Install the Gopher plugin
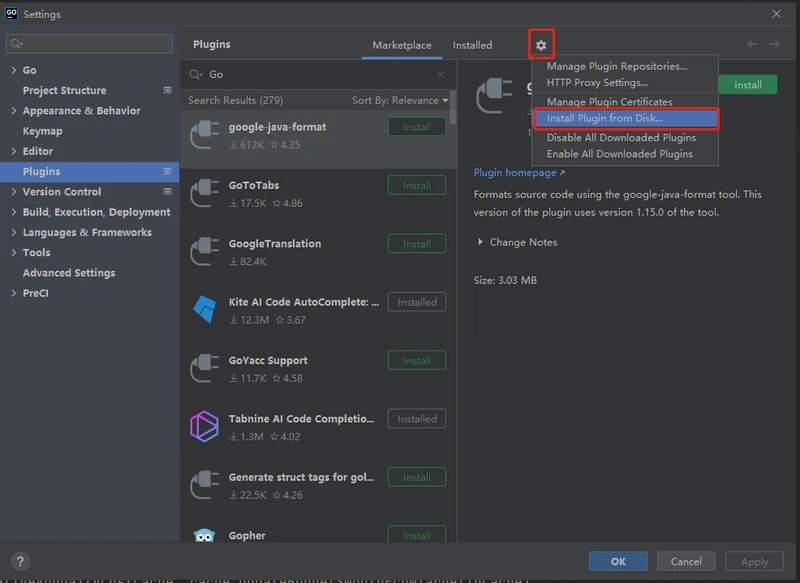Viewport: 800px width, 583px height. [x=417, y=535]
